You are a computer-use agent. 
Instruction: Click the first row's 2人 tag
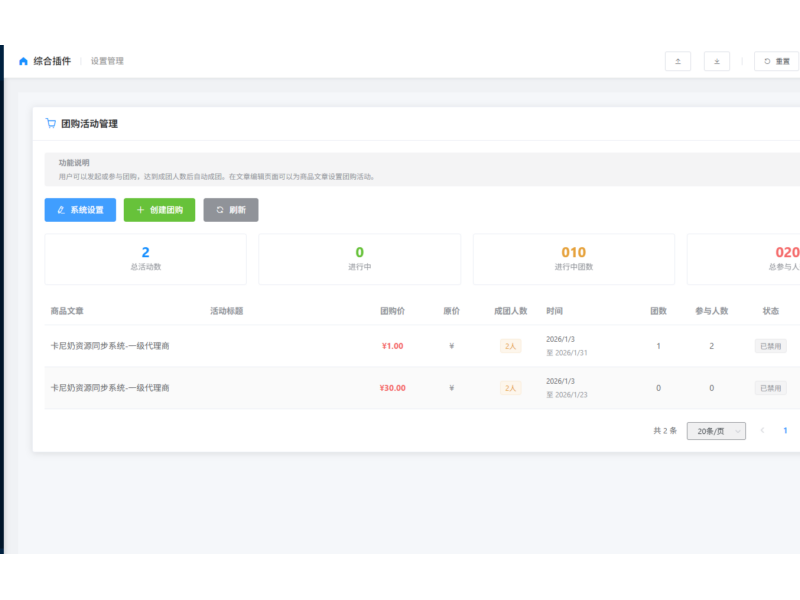(510, 346)
